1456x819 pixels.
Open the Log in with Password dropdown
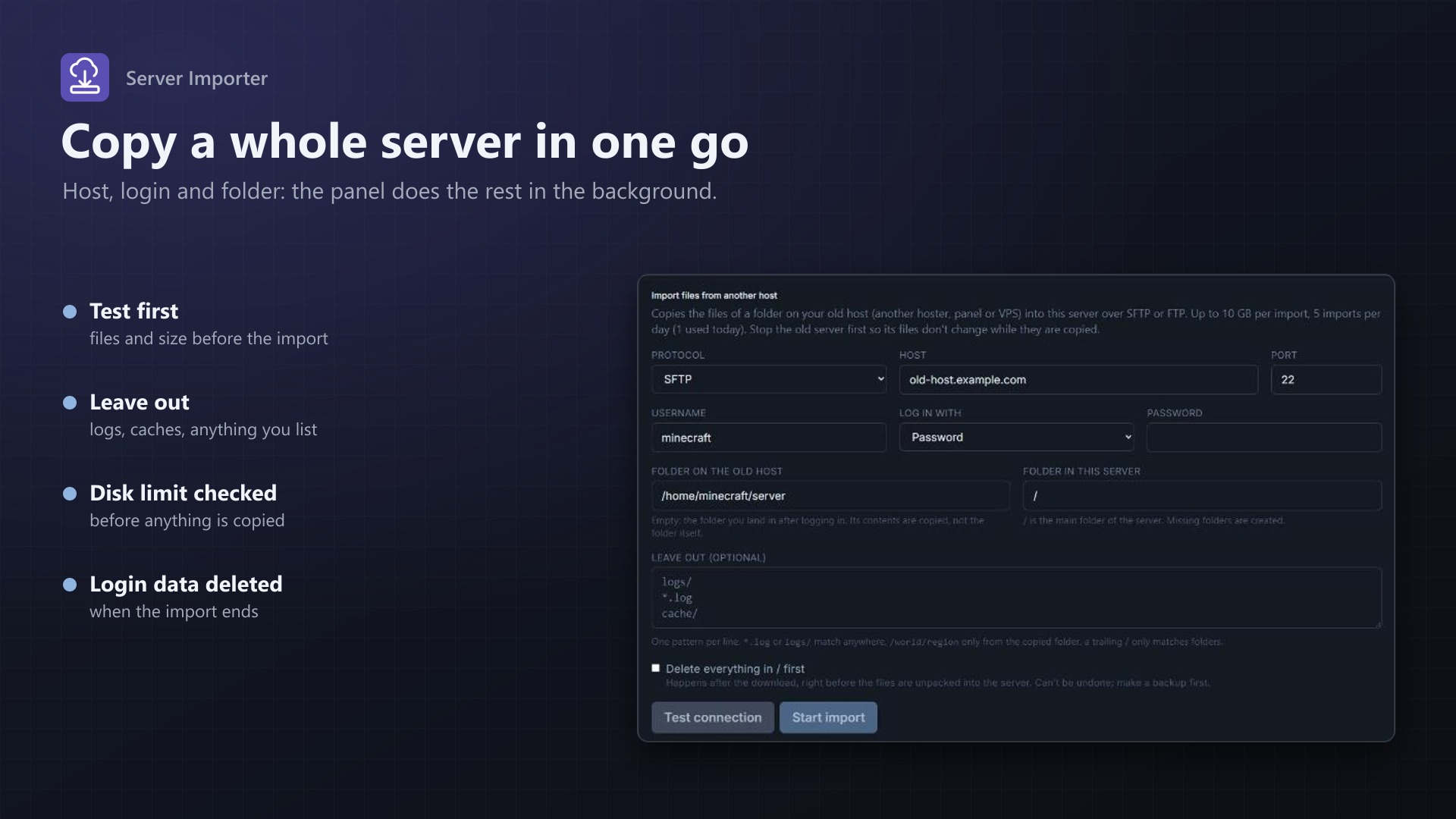tap(1016, 438)
